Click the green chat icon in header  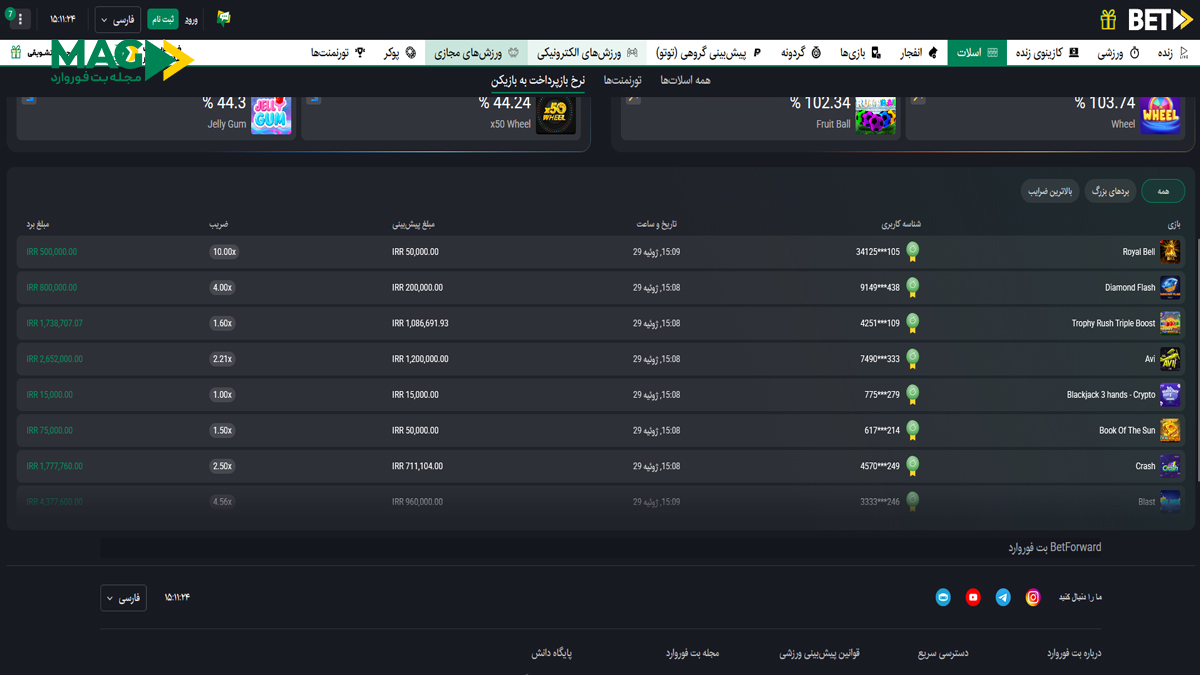click(224, 19)
